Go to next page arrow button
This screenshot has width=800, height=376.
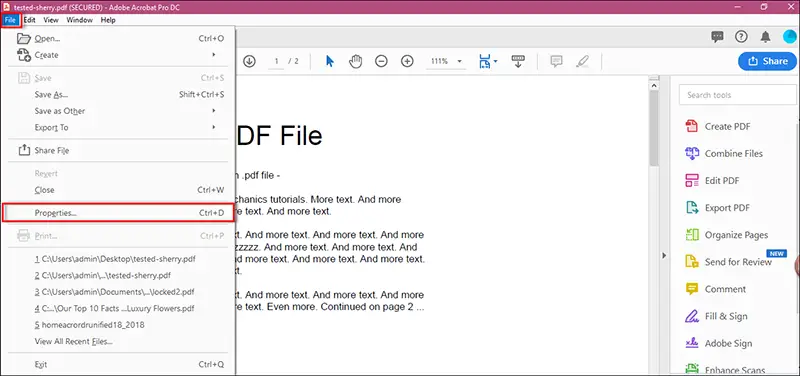coord(249,61)
